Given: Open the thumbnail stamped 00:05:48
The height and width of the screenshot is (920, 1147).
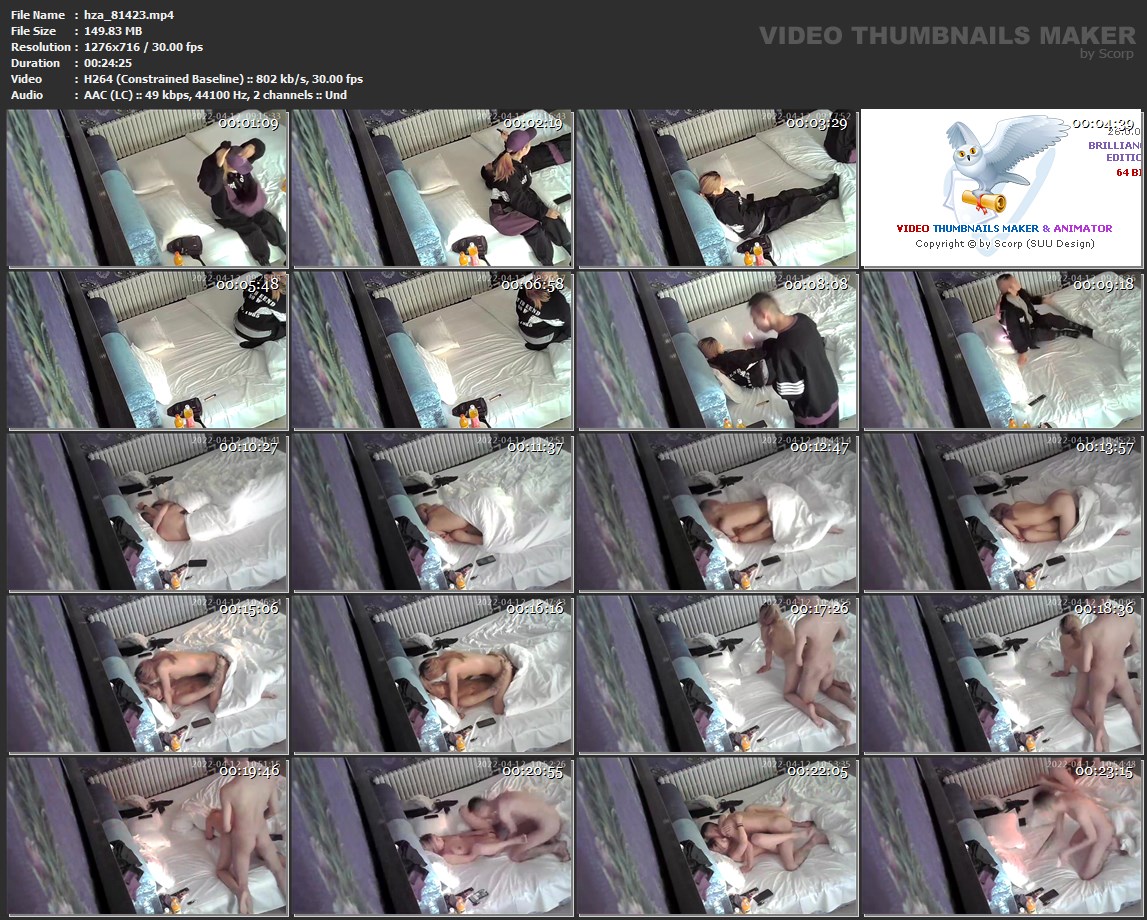Looking at the screenshot, I should [148, 350].
